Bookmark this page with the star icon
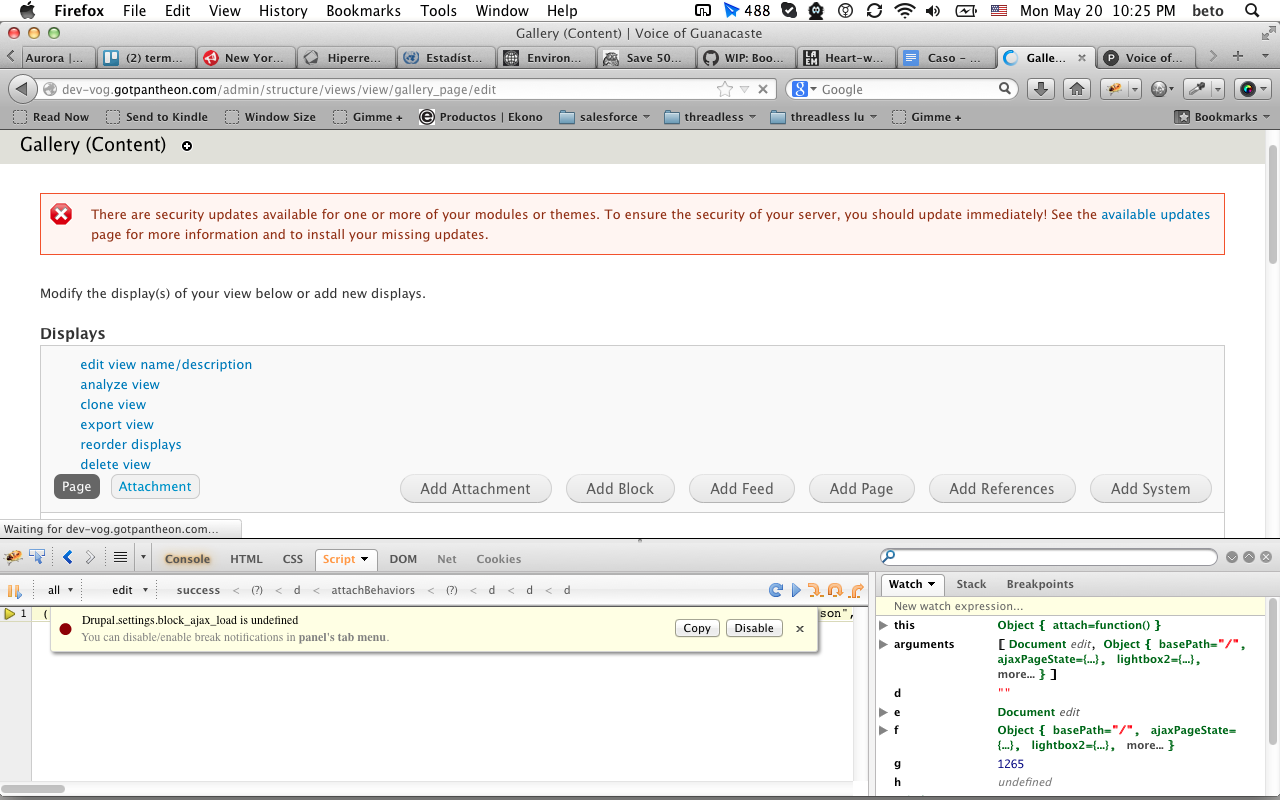The image size is (1280, 800). point(725,89)
